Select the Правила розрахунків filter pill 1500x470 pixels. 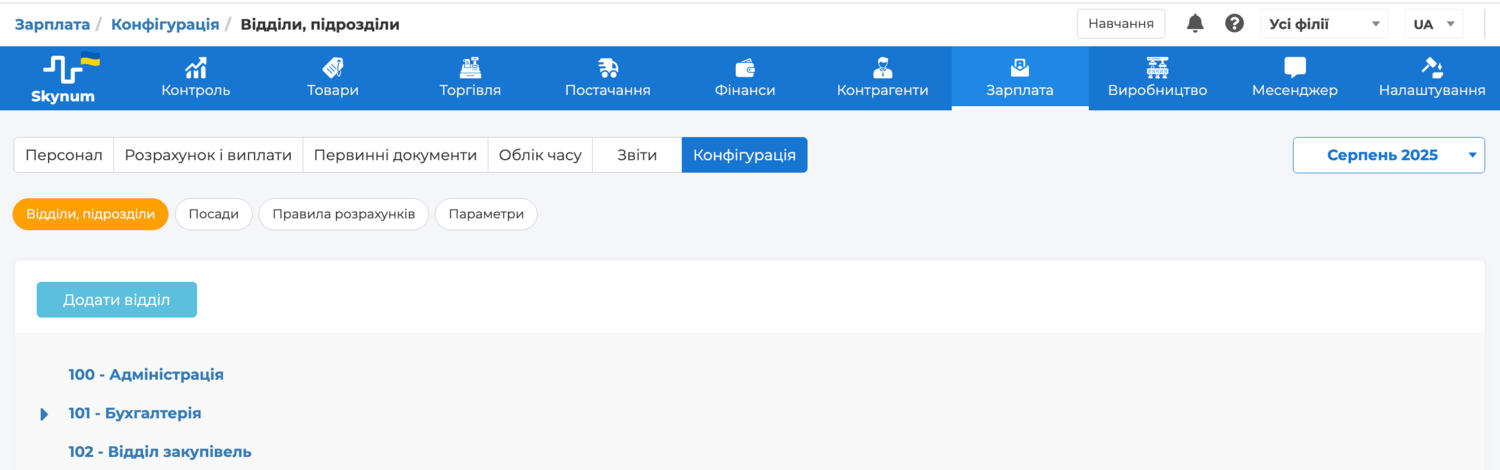point(343,214)
